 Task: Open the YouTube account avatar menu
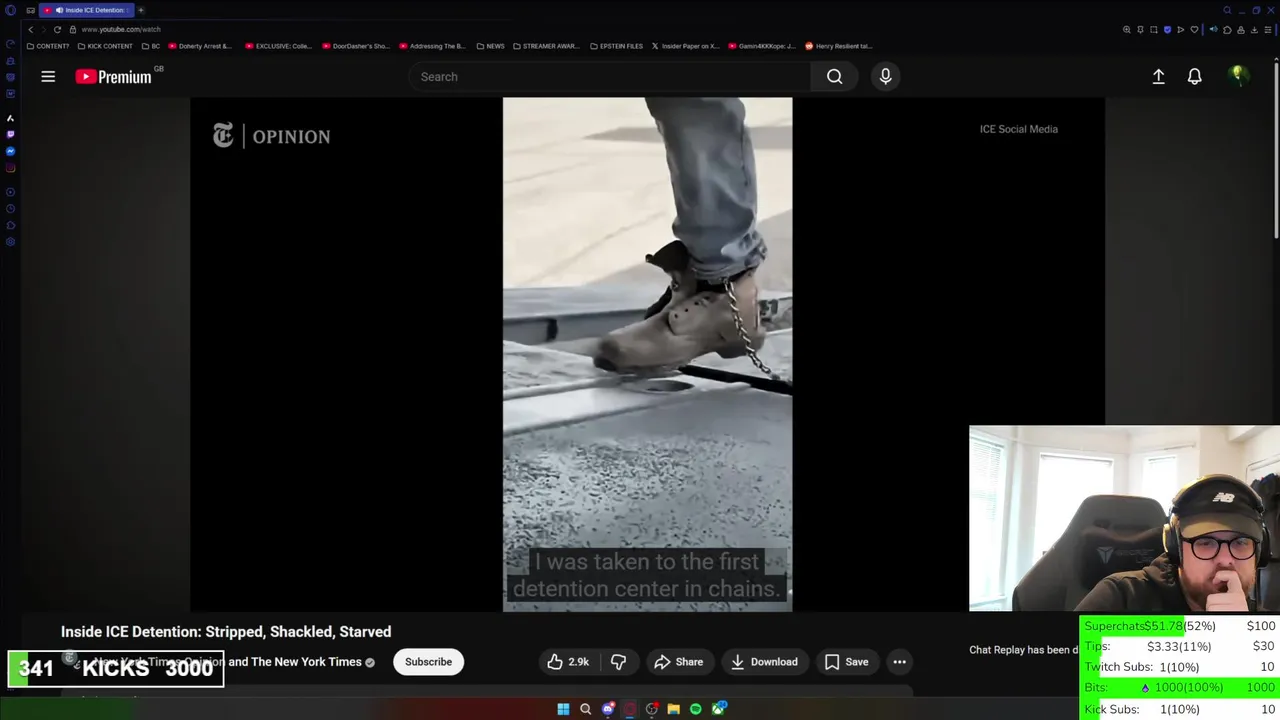1238,76
